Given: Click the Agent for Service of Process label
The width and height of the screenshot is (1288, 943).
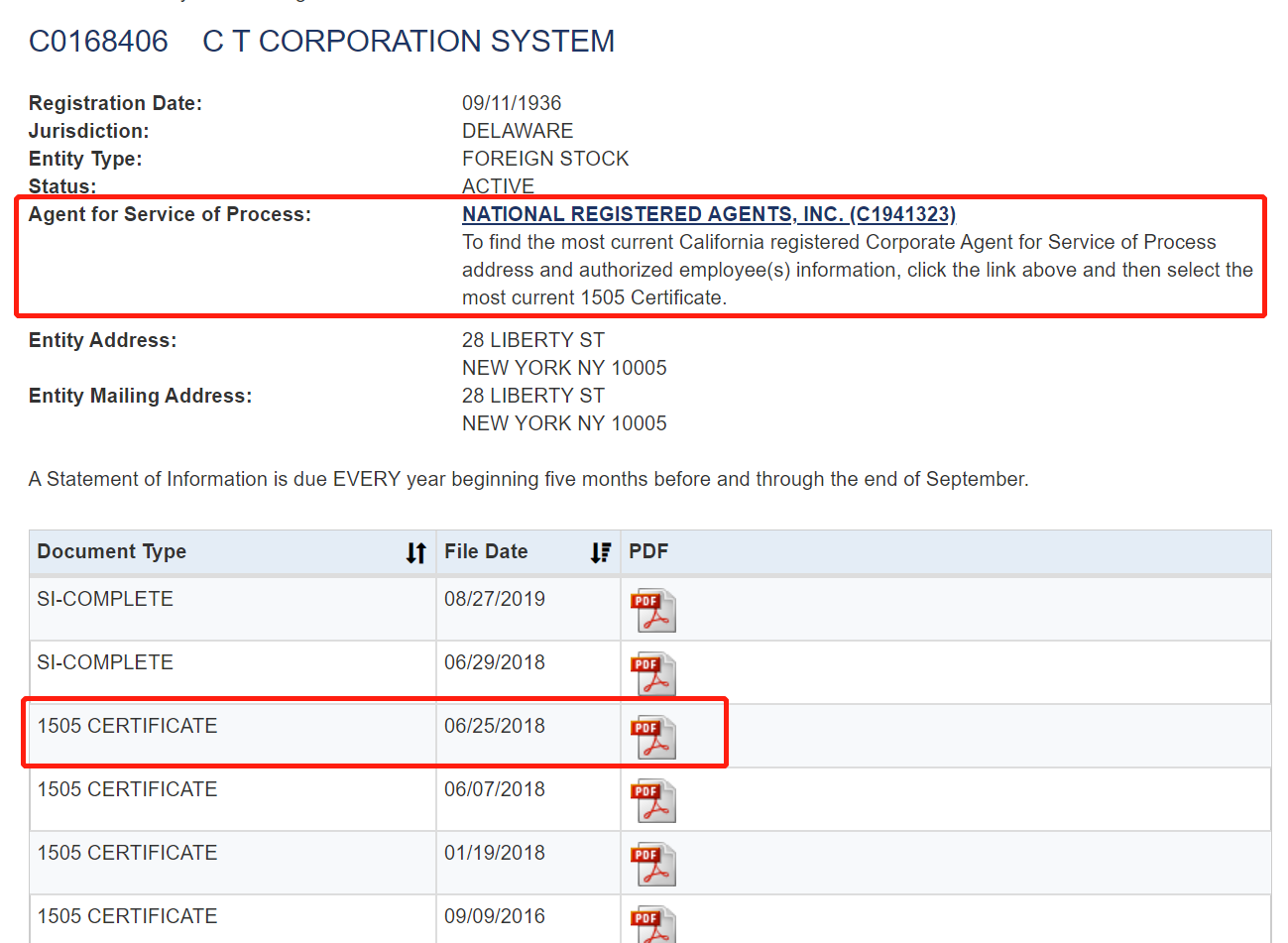Looking at the screenshot, I should pyautogui.click(x=170, y=214).
